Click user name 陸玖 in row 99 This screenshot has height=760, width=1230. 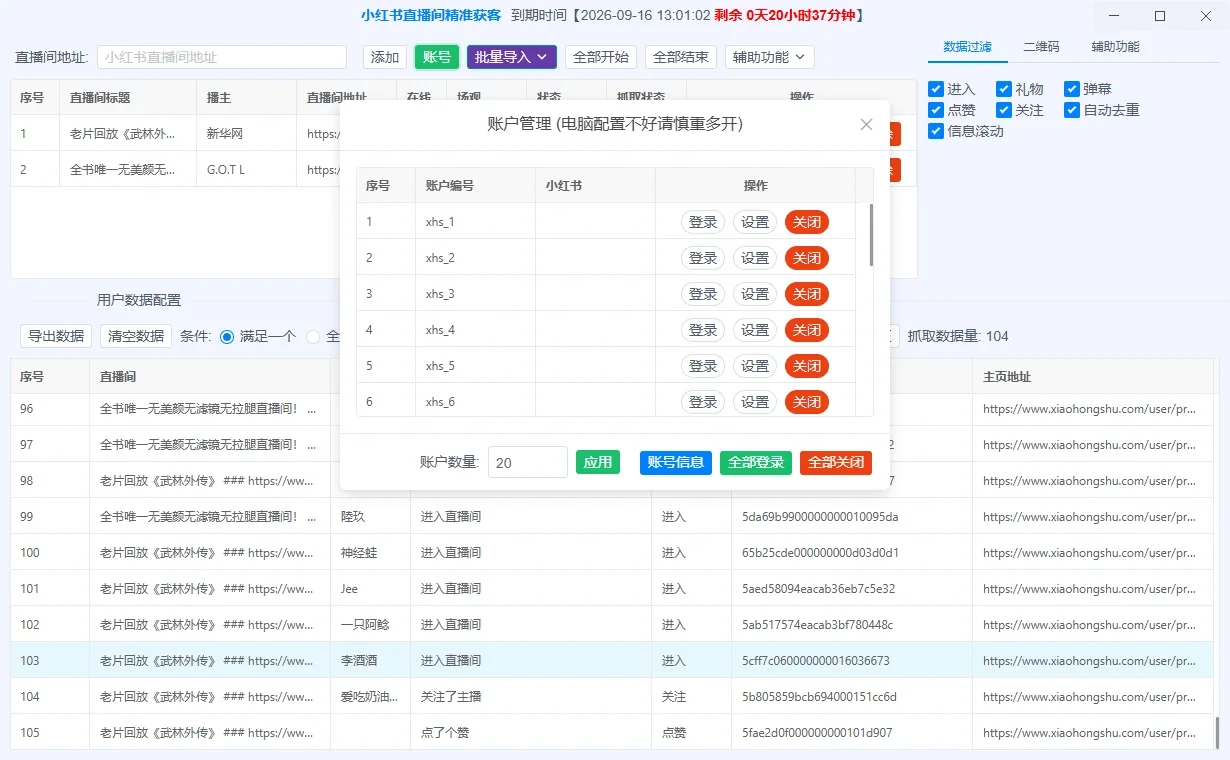click(x=353, y=516)
